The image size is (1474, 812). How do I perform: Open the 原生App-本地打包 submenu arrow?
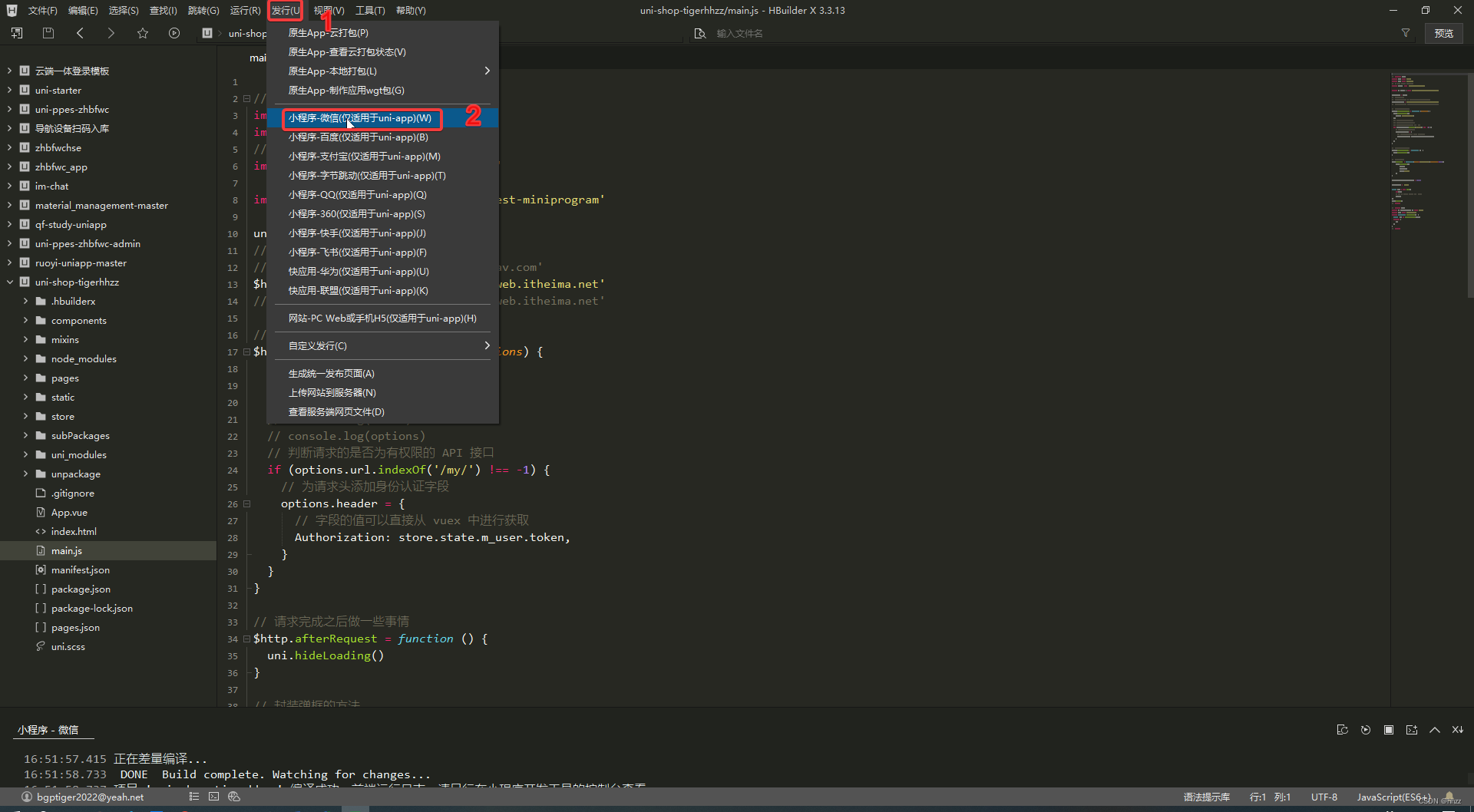coord(487,71)
